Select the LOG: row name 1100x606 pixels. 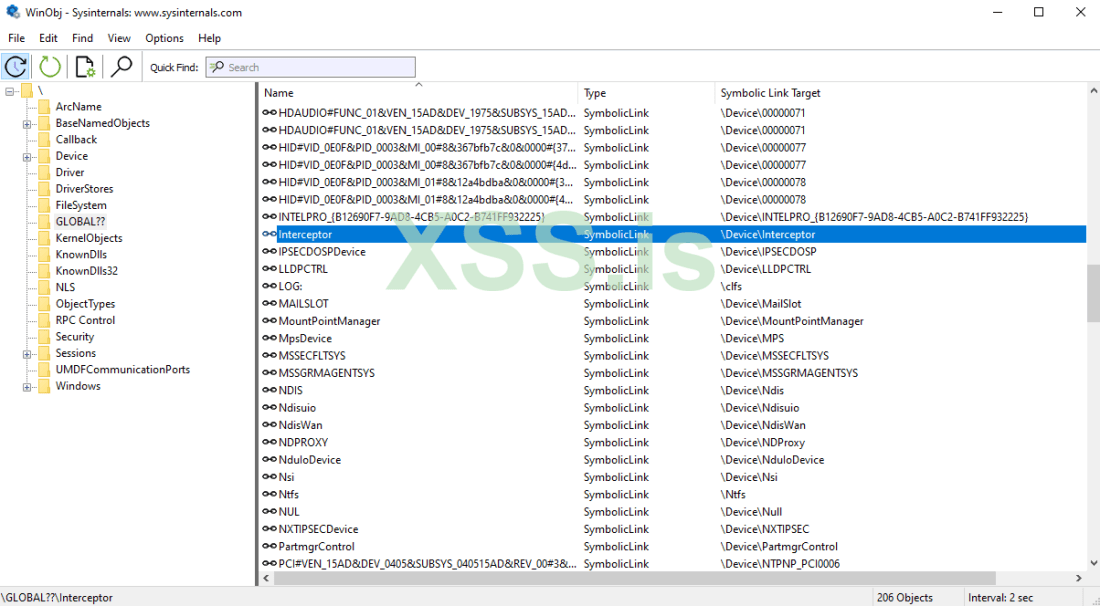pos(290,286)
